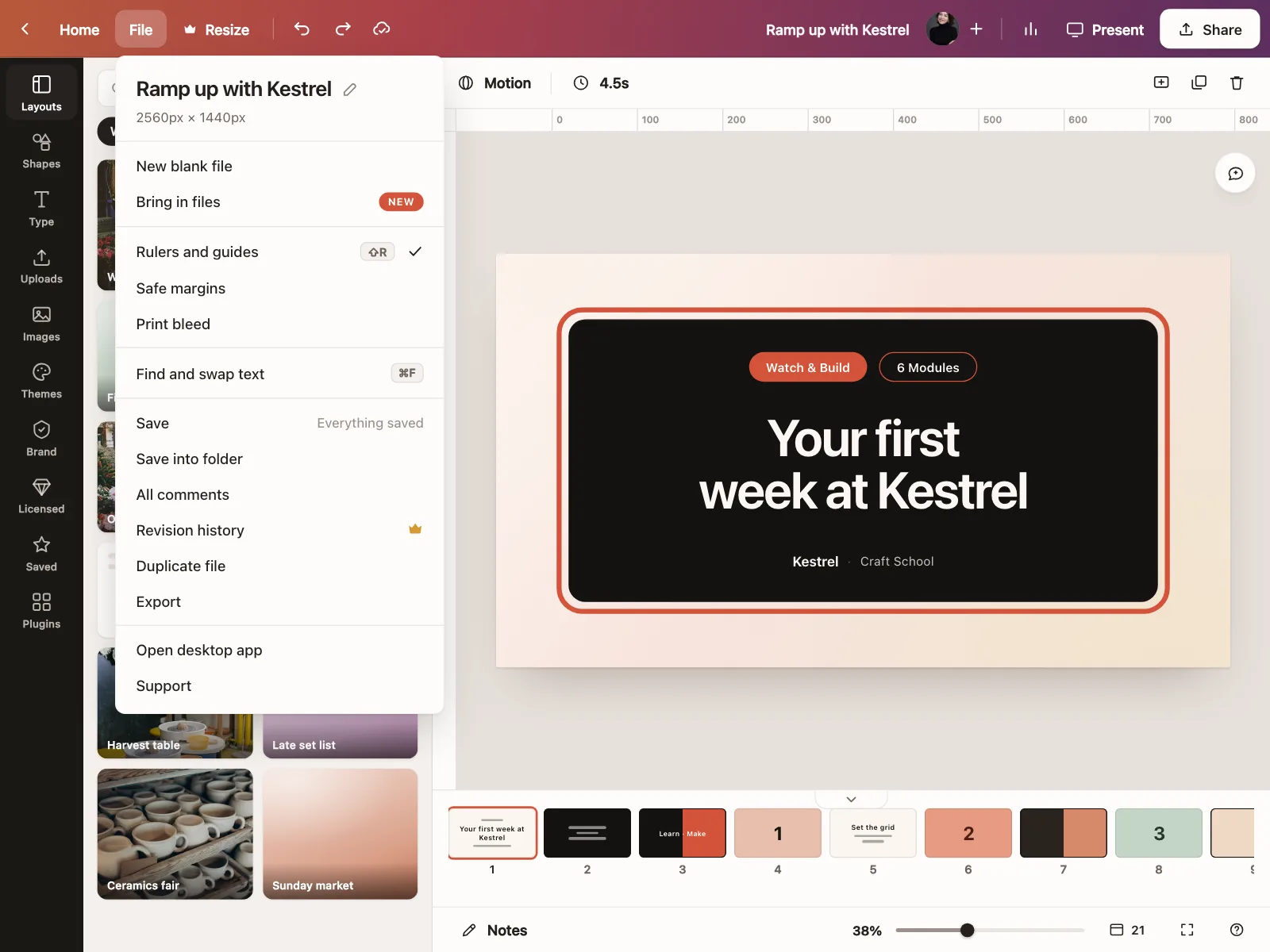
Task: Open the Licensed sidebar panel
Action: pos(41,496)
